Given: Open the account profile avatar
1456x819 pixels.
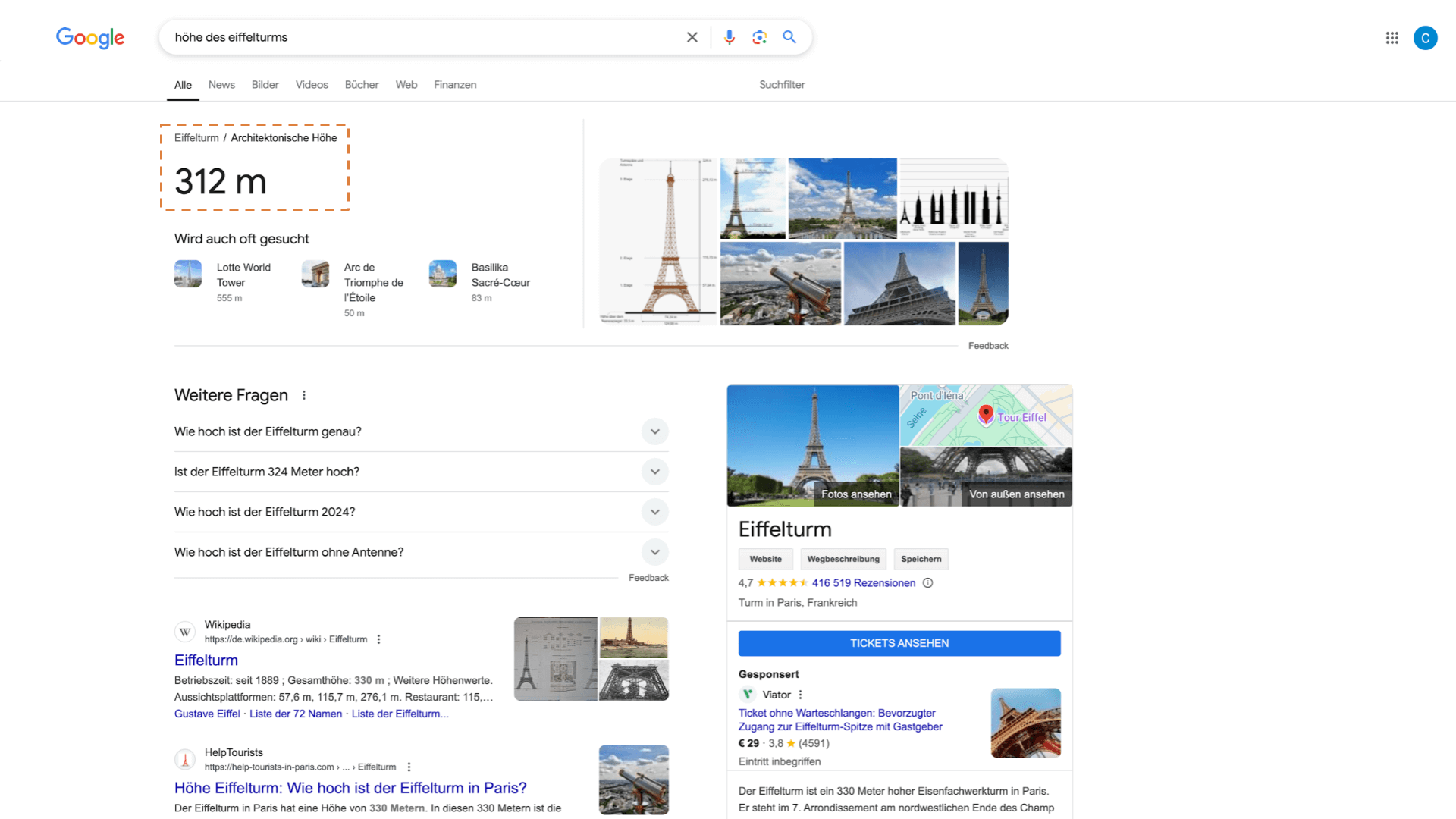Looking at the screenshot, I should coord(1425,38).
